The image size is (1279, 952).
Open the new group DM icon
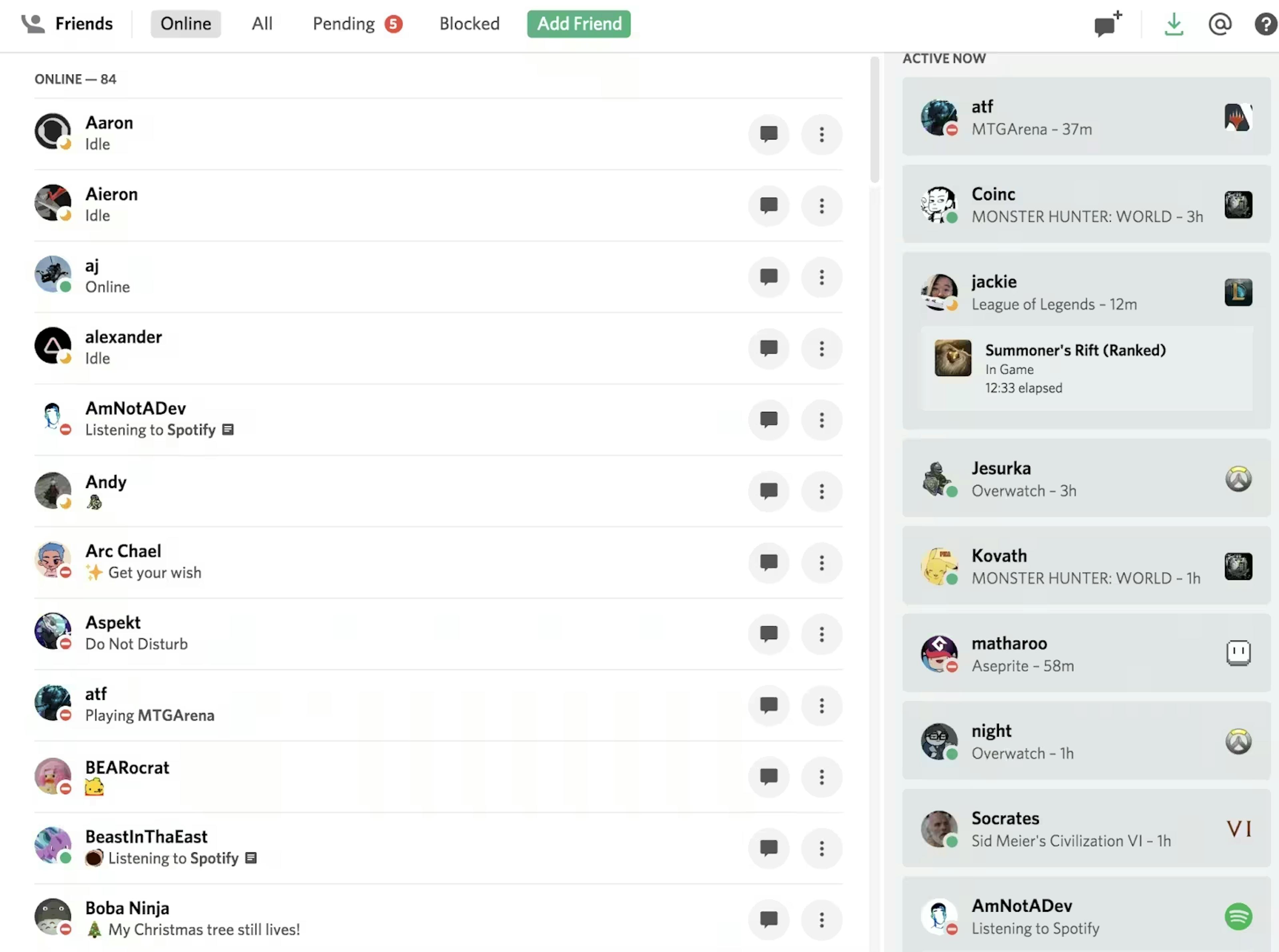(x=1105, y=24)
